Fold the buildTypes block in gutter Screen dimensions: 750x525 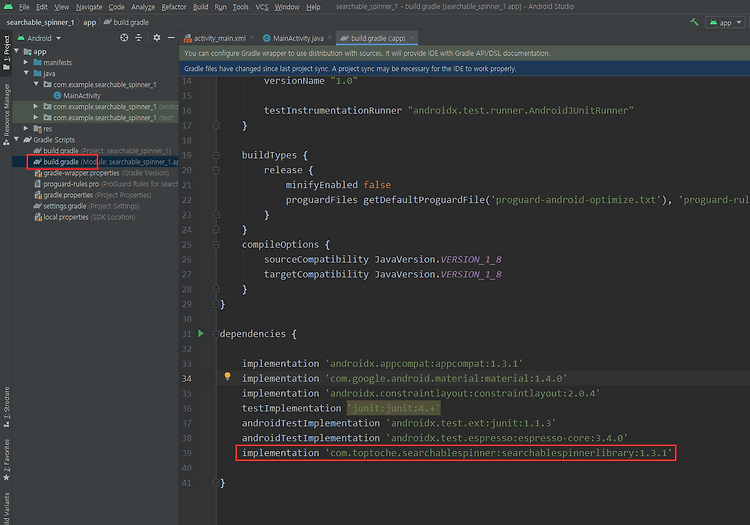216,155
